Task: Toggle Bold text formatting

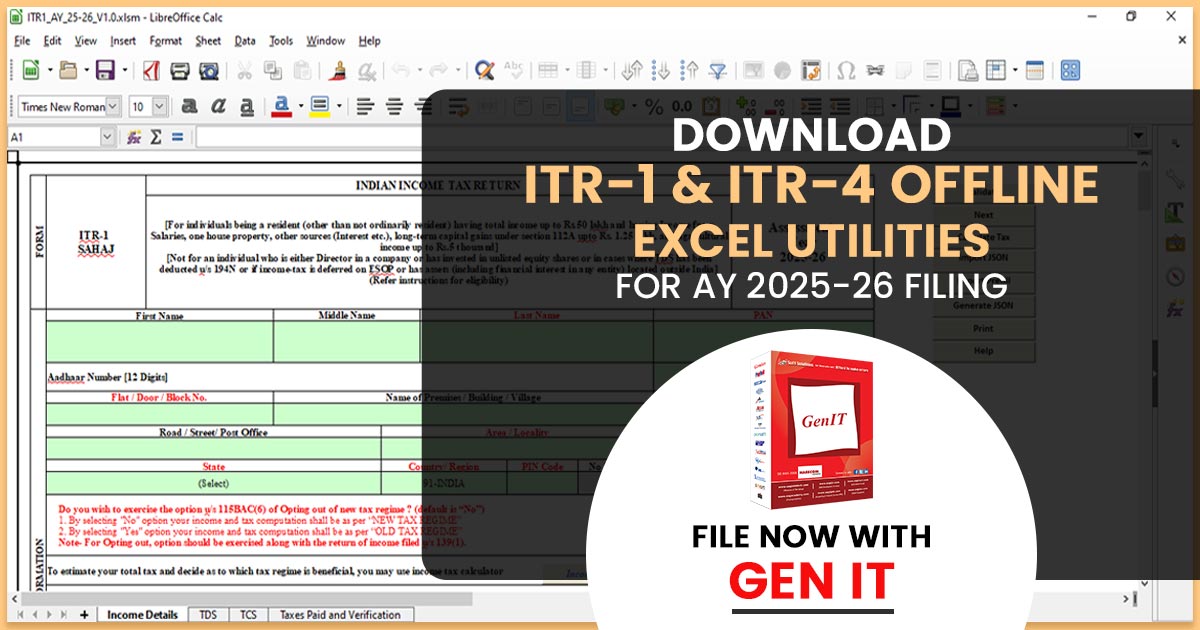Action: pos(189,106)
